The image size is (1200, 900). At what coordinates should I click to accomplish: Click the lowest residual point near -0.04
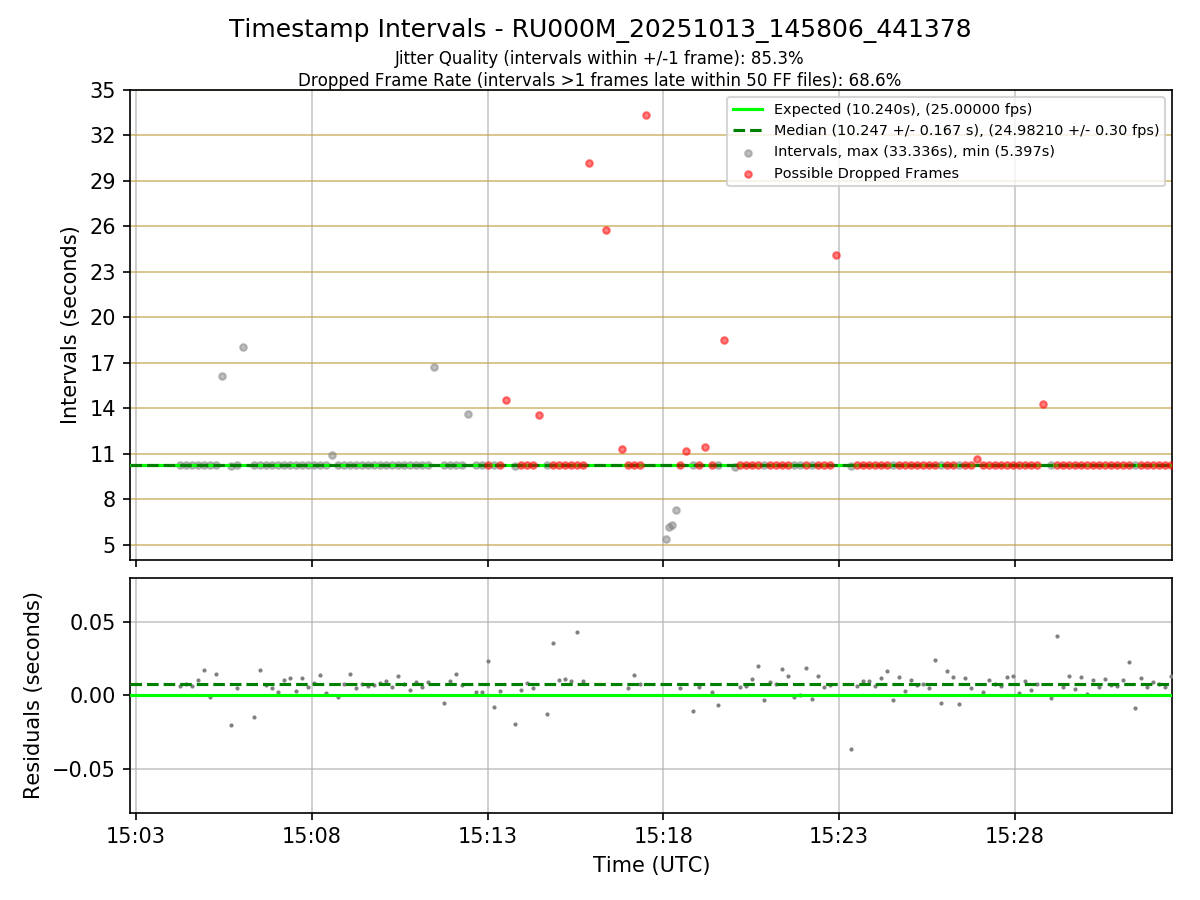(851, 749)
